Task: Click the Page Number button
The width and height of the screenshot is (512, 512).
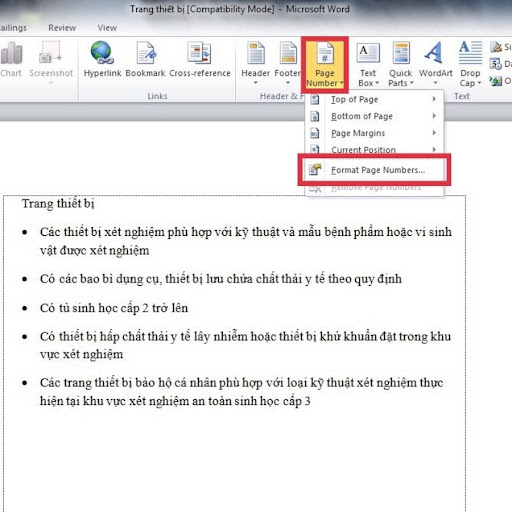Action: click(x=325, y=64)
